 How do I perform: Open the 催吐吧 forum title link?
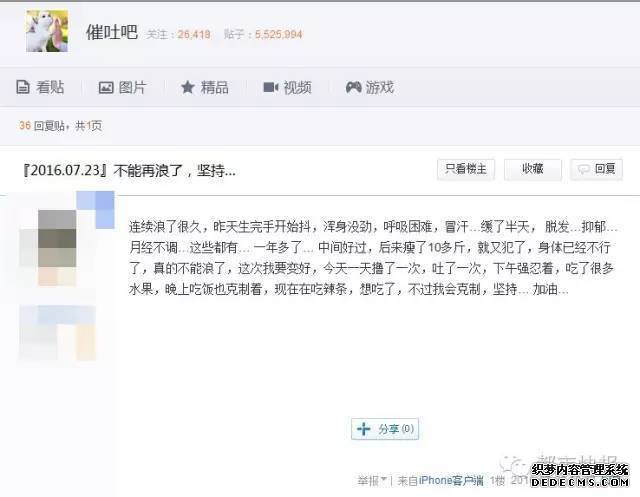click(111, 32)
